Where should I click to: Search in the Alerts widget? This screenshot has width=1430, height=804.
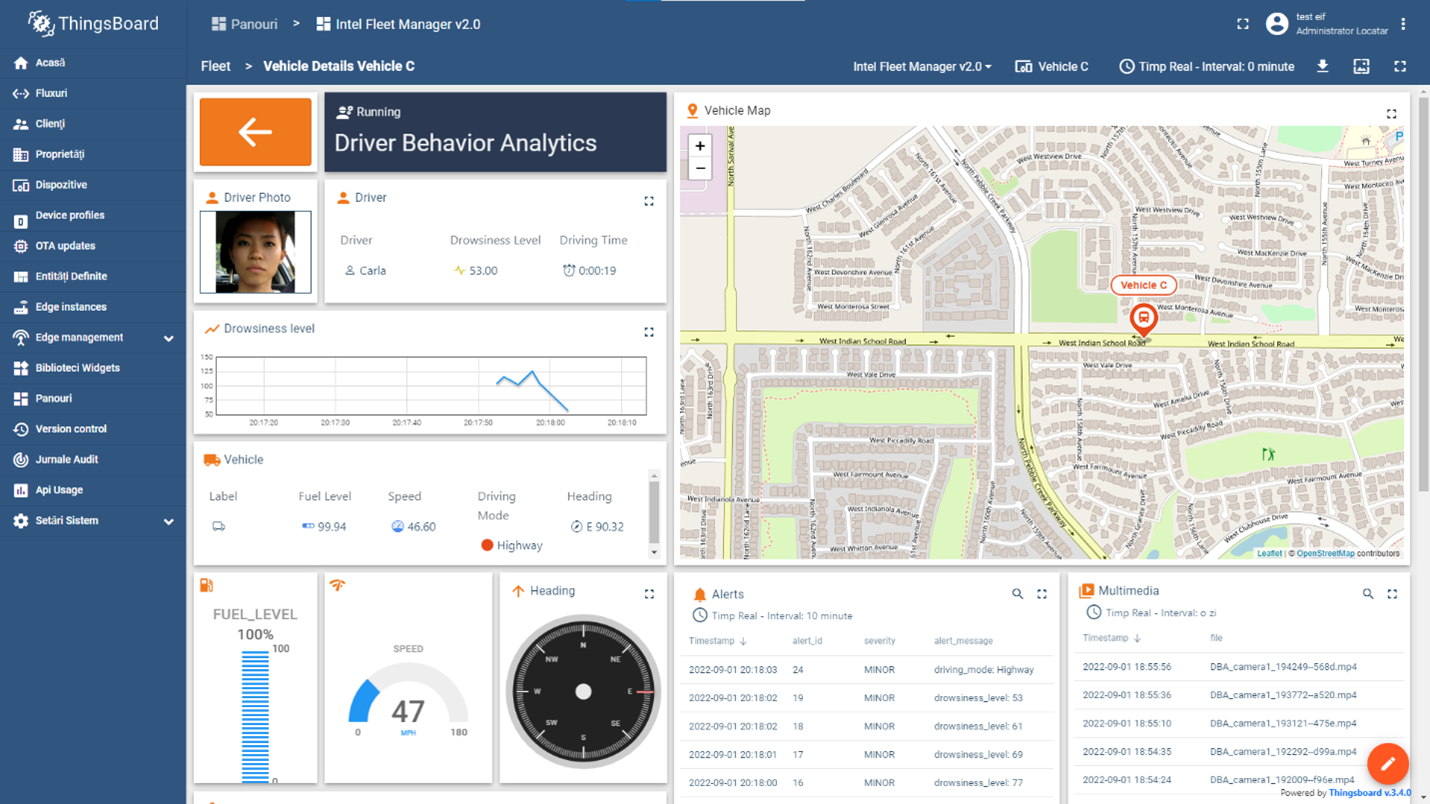tap(1017, 594)
